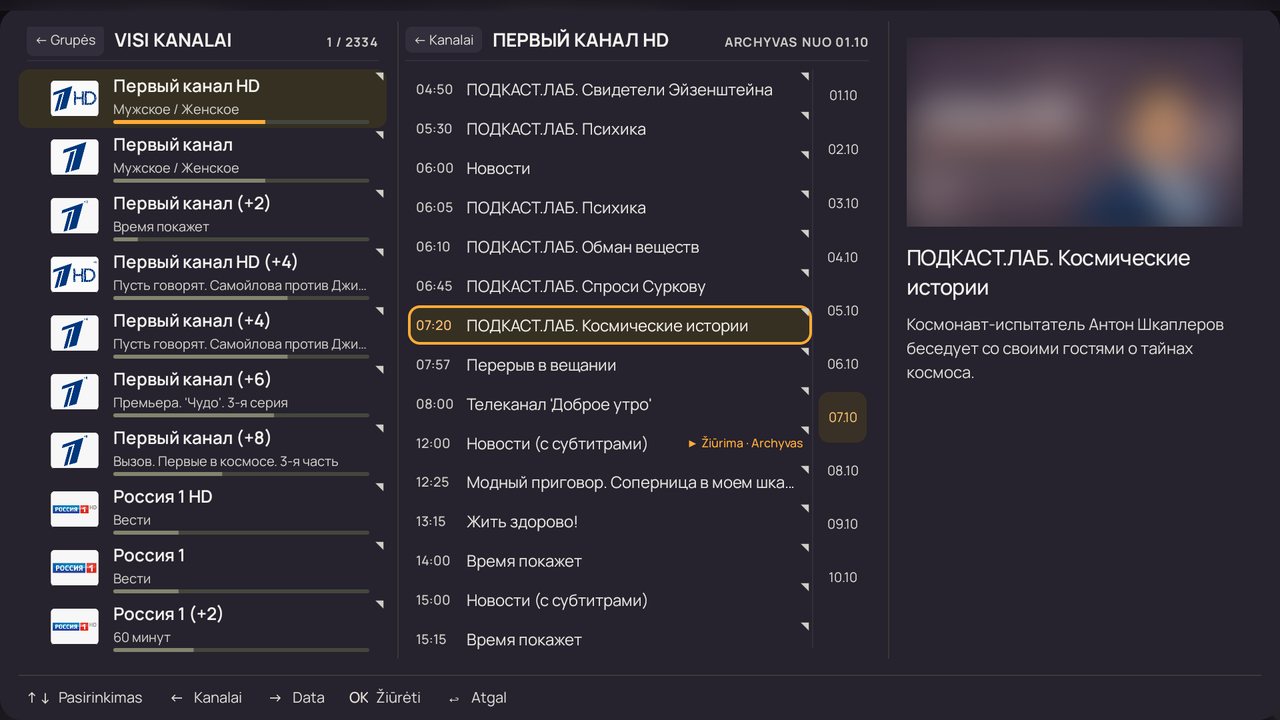Screen dimensions: 1280x720
Task: Select archive date 01.10
Action: 843,96
